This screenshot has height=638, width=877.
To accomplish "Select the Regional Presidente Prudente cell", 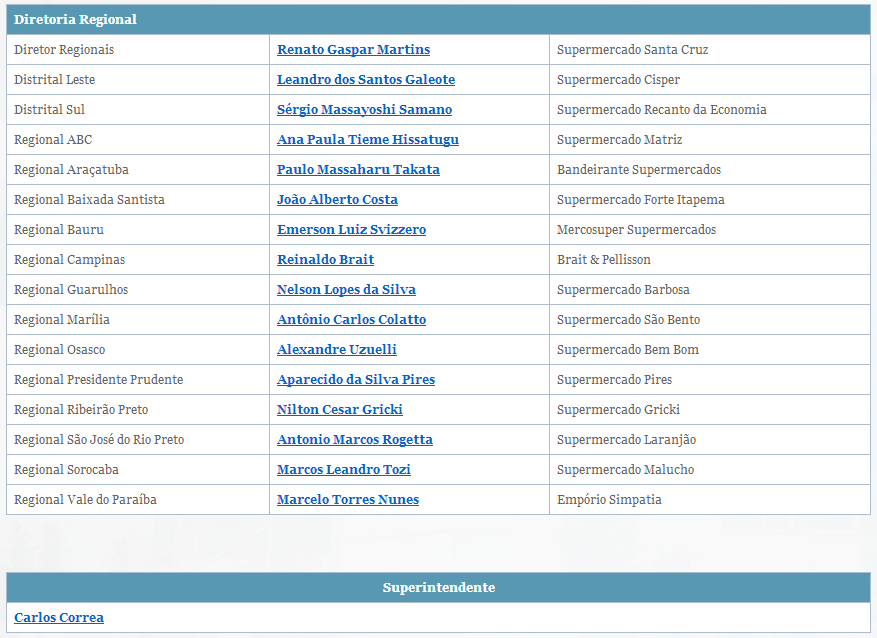I will (138, 380).
